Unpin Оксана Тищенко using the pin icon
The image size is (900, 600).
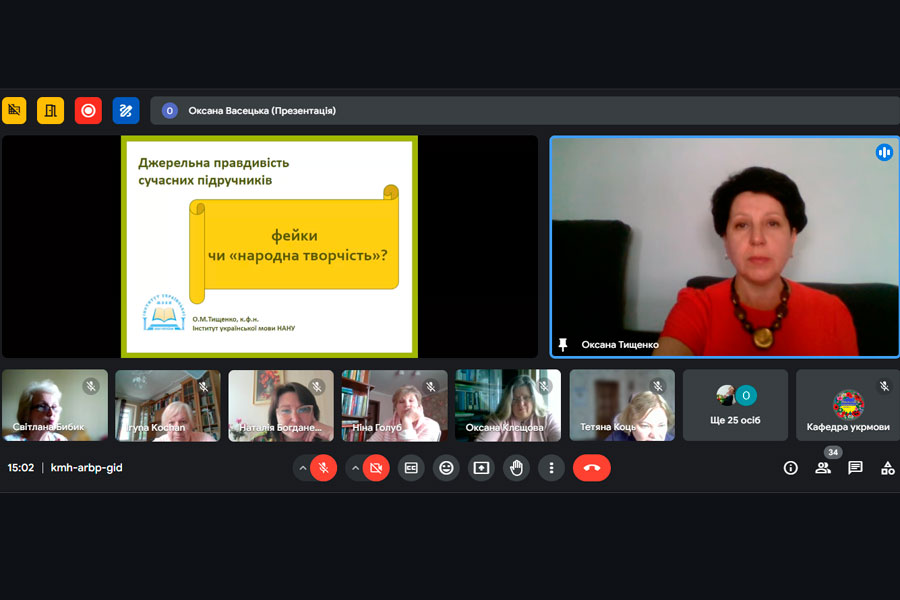[x=563, y=344]
